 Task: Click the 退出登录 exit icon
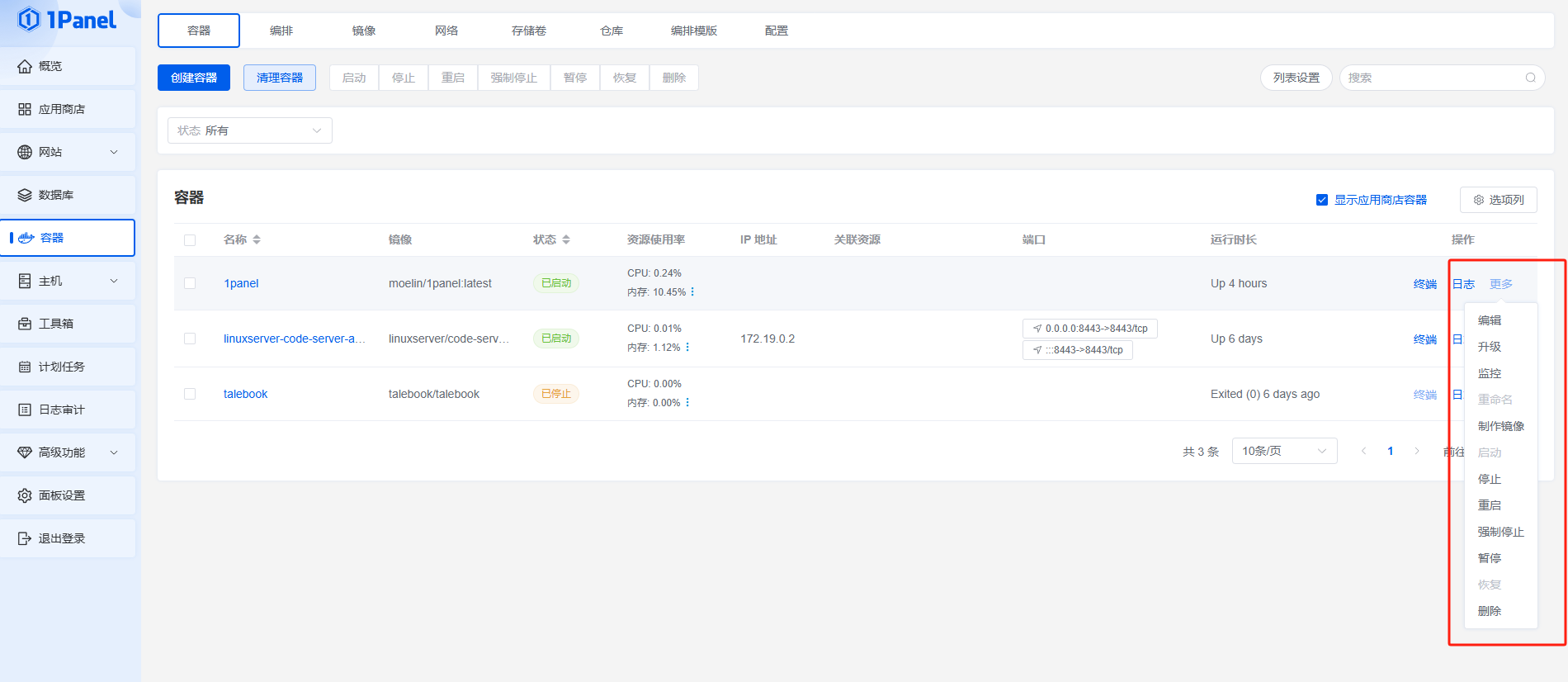(x=25, y=538)
